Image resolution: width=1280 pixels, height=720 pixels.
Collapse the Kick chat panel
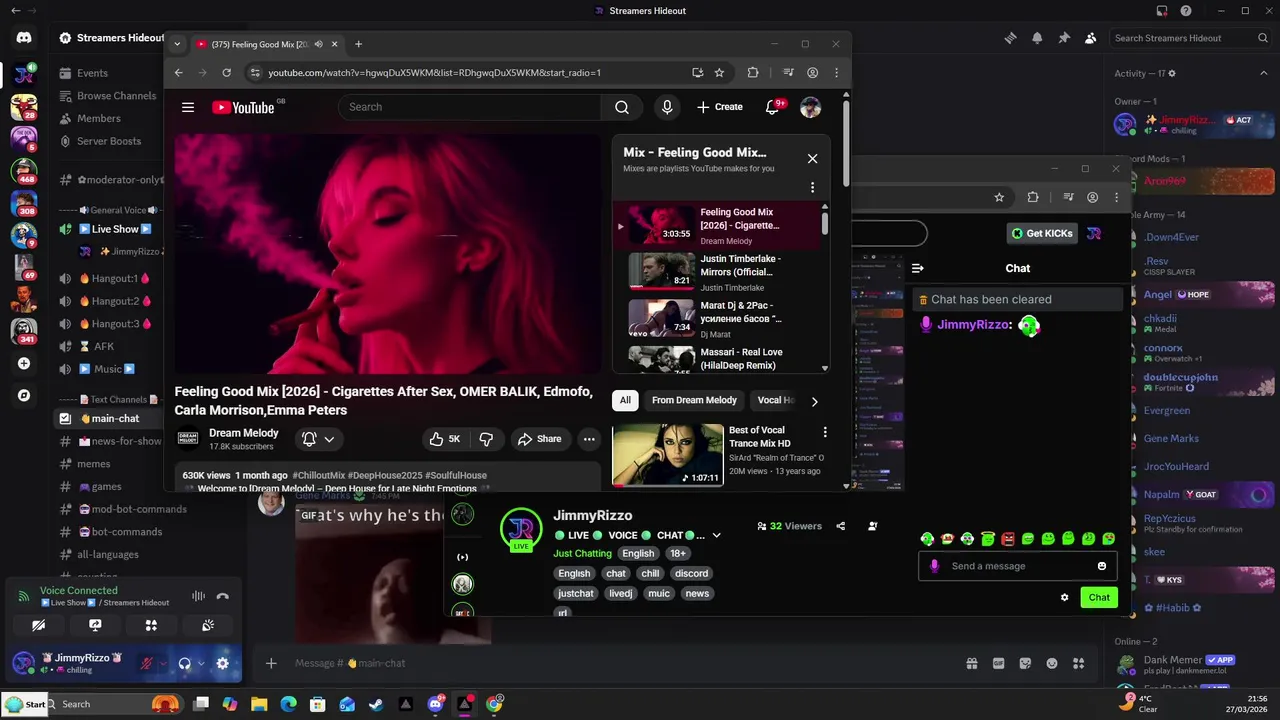(917, 268)
